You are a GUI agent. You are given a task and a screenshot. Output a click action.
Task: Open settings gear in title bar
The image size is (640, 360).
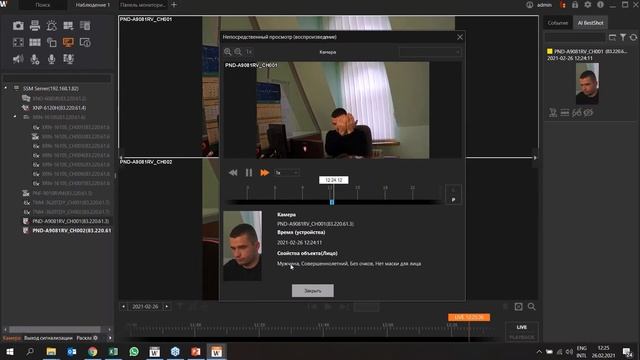click(x=588, y=5)
